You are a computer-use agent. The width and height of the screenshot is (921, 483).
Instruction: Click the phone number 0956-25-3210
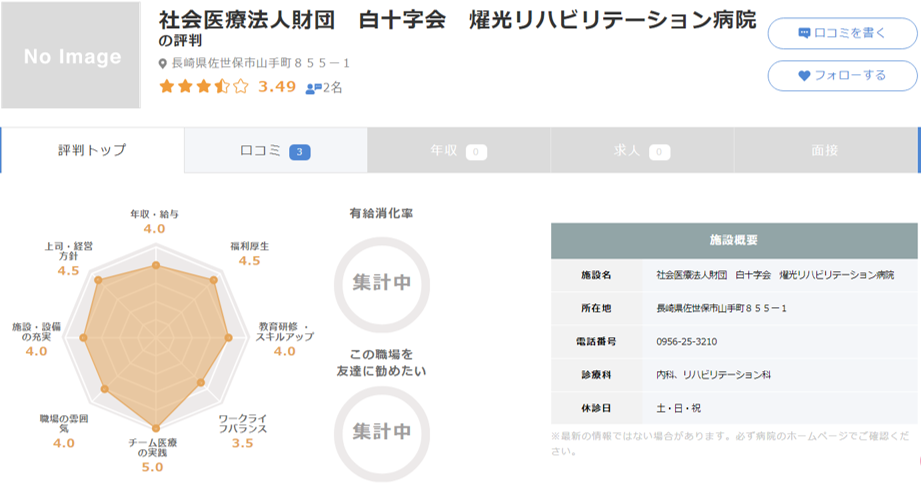[x=687, y=342]
